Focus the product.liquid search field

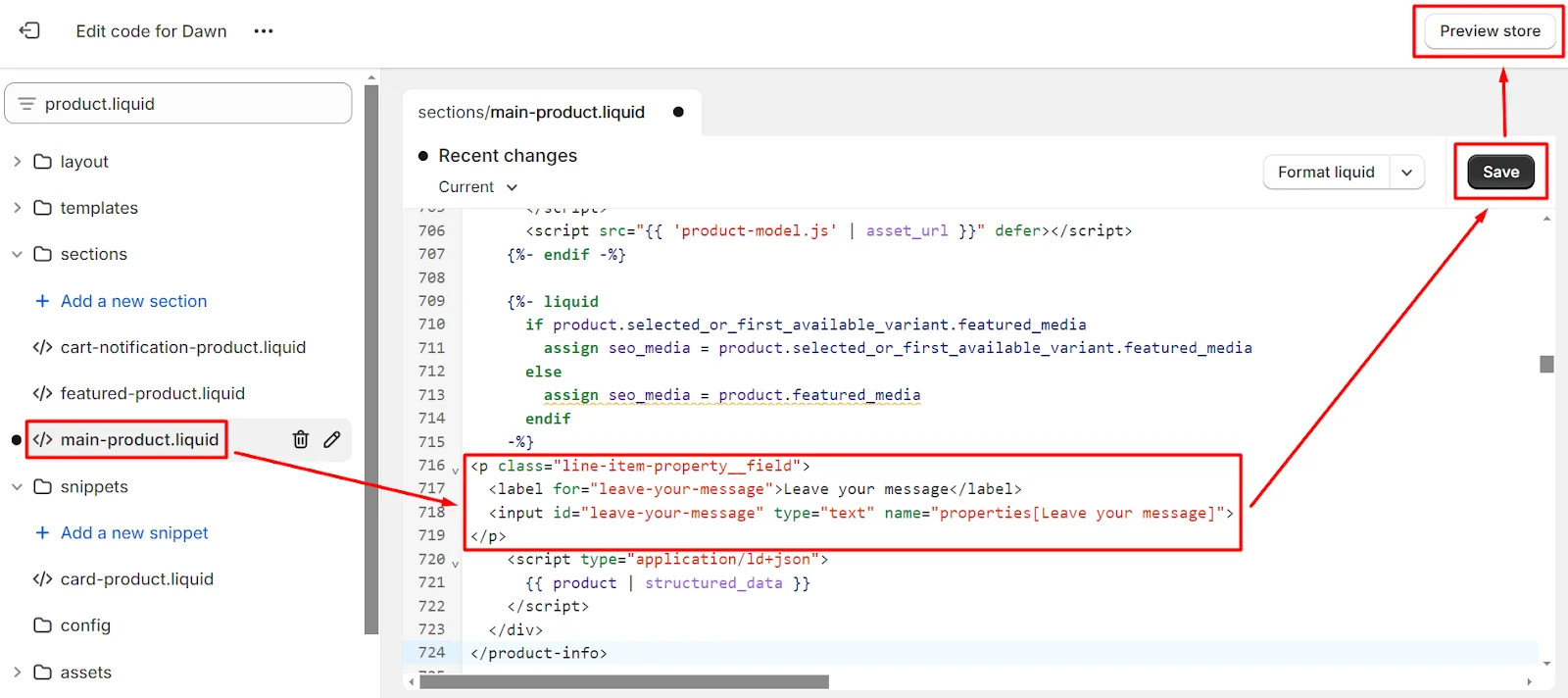coord(178,104)
